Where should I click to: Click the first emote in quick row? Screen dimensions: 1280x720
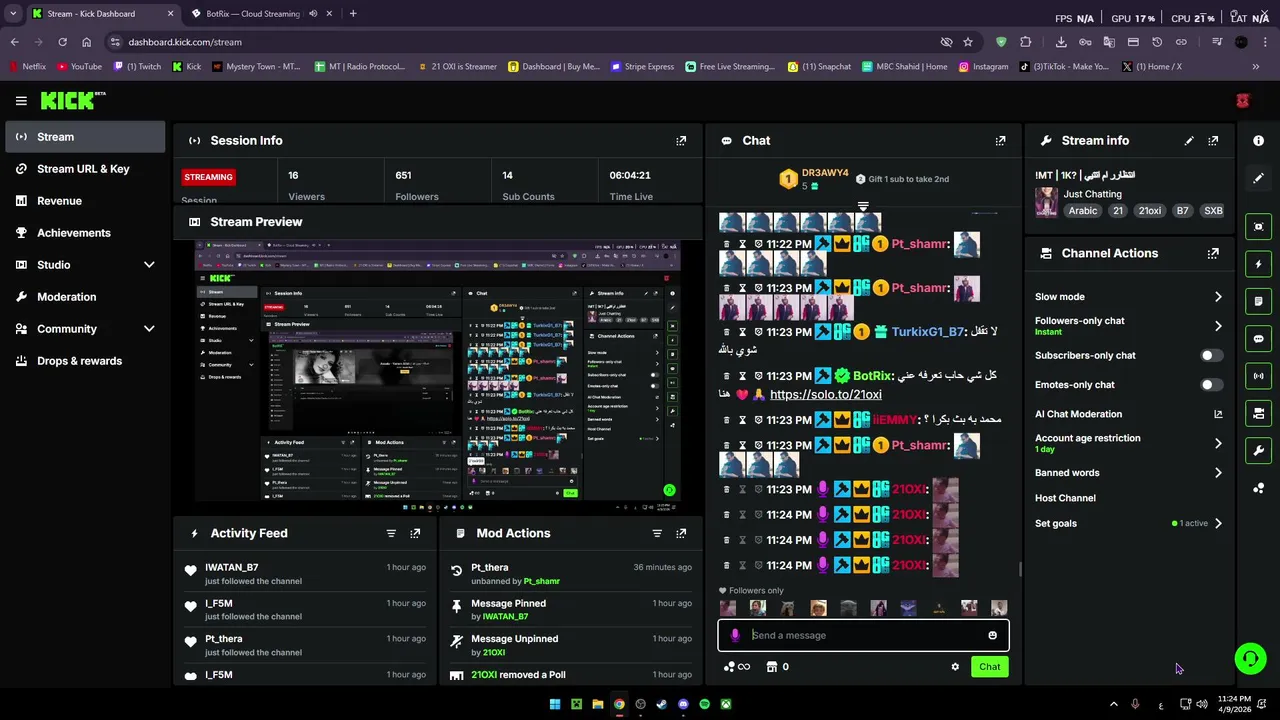click(728, 608)
